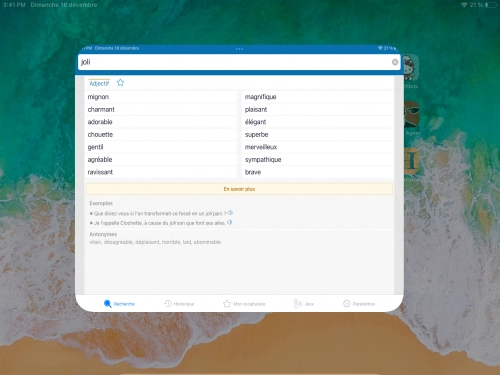Open the Mon vocabulaire tab
Screen dimensions: 500x375
[x=244, y=304]
